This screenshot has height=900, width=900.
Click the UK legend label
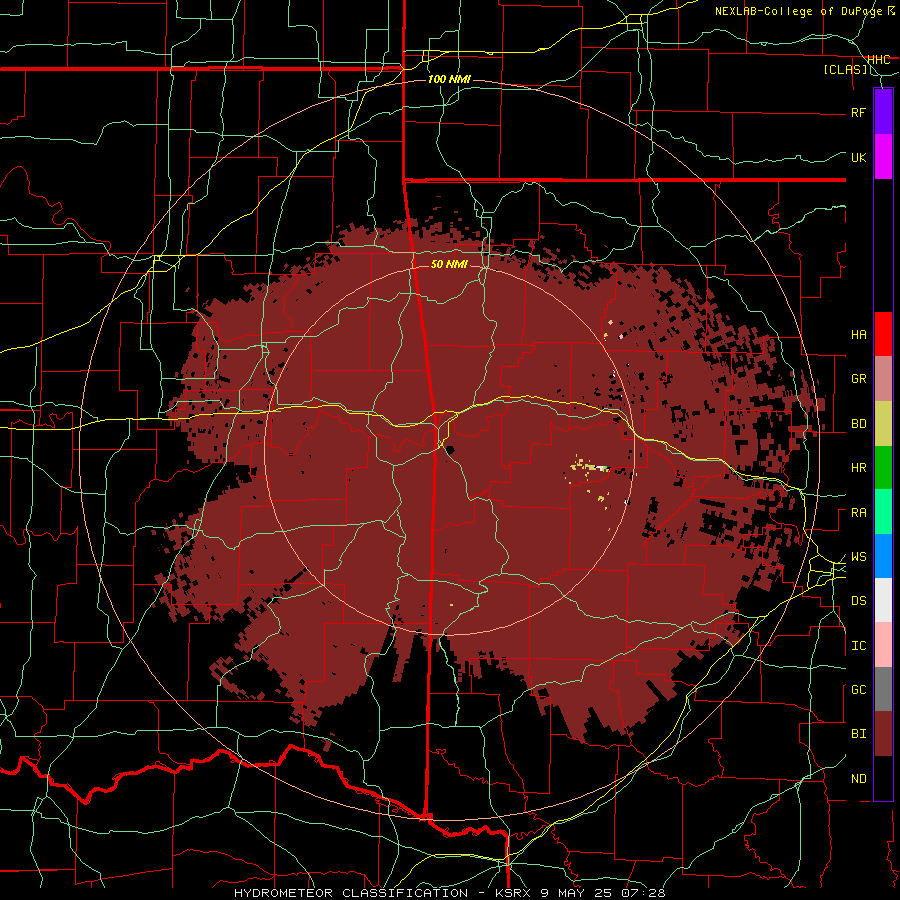(x=859, y=157)
